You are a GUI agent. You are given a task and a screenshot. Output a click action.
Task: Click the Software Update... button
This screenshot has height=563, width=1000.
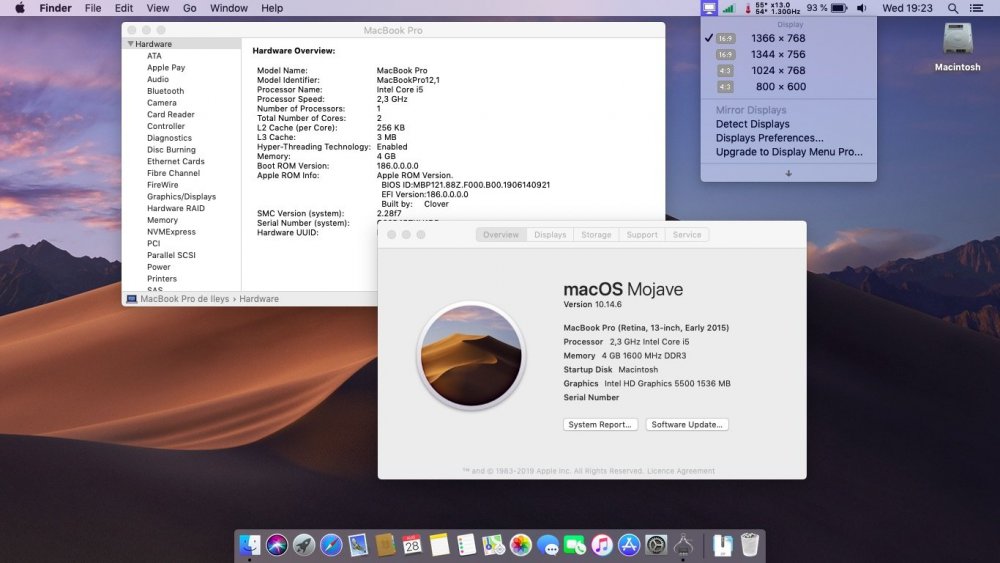[687, 425]
